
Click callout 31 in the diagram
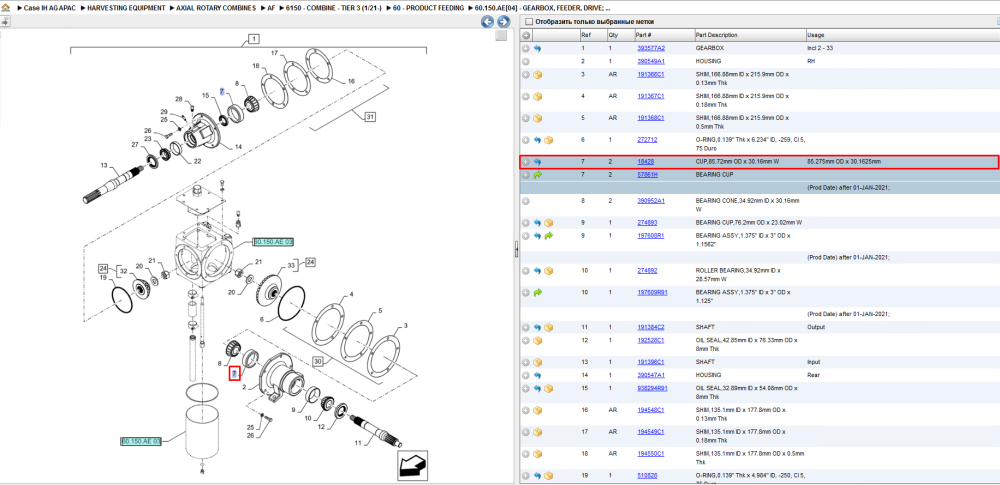(x=371, y=117)
